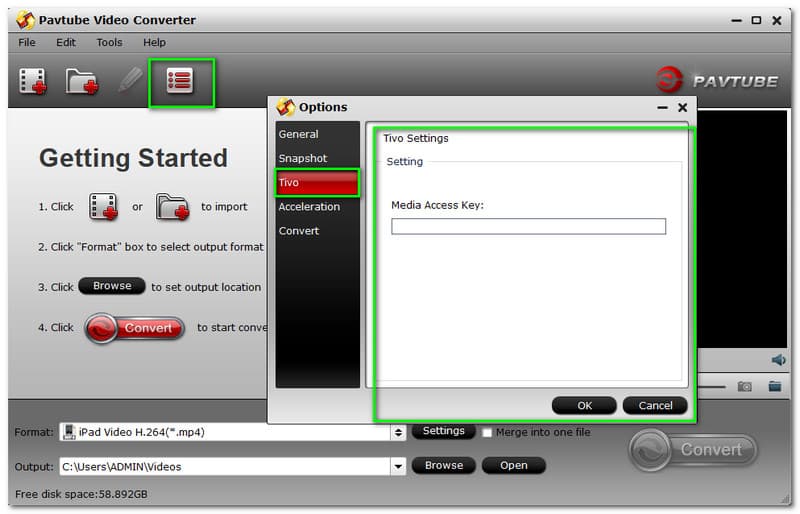
Task: Minimize the Options dialog
Action: coord(662,108)
